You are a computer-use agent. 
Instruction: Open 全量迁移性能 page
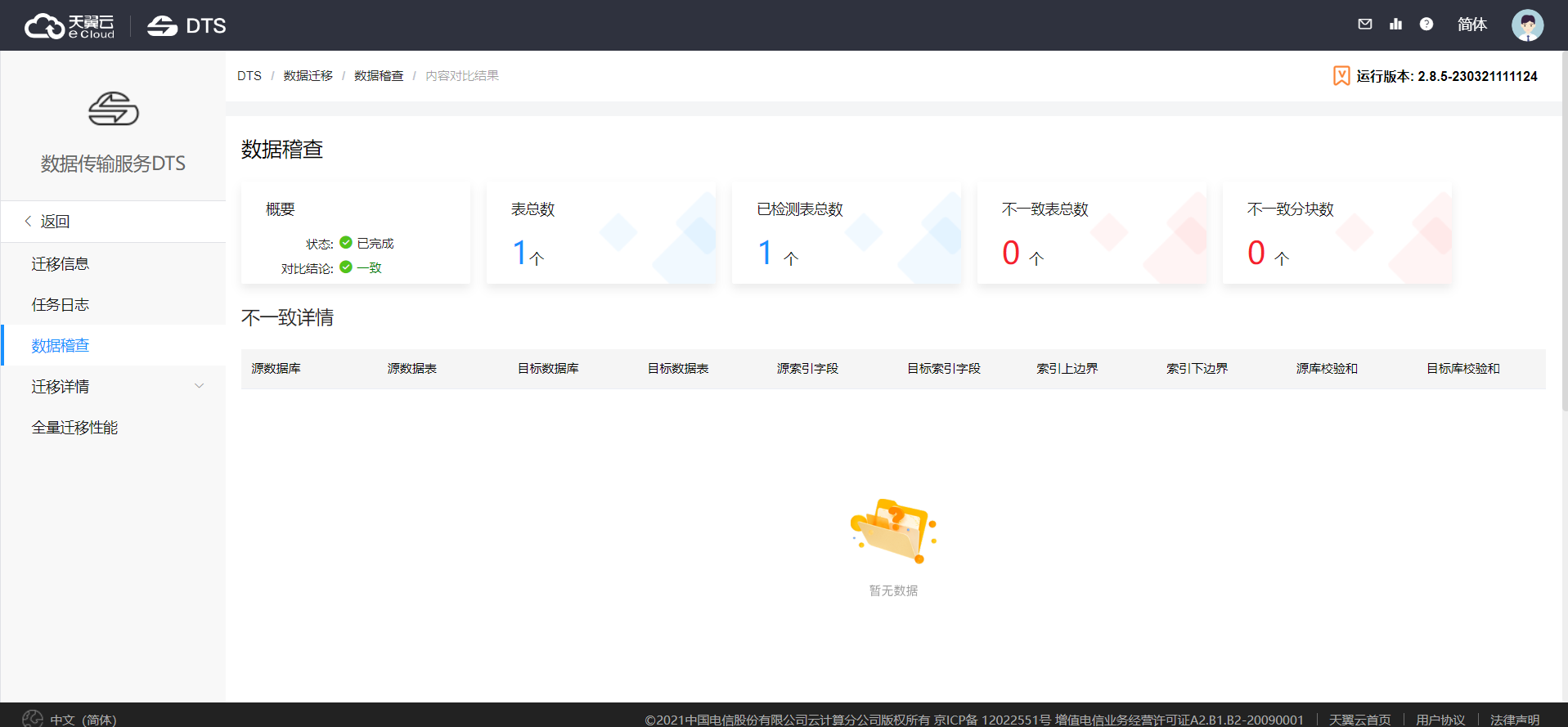tap(74, 428)
